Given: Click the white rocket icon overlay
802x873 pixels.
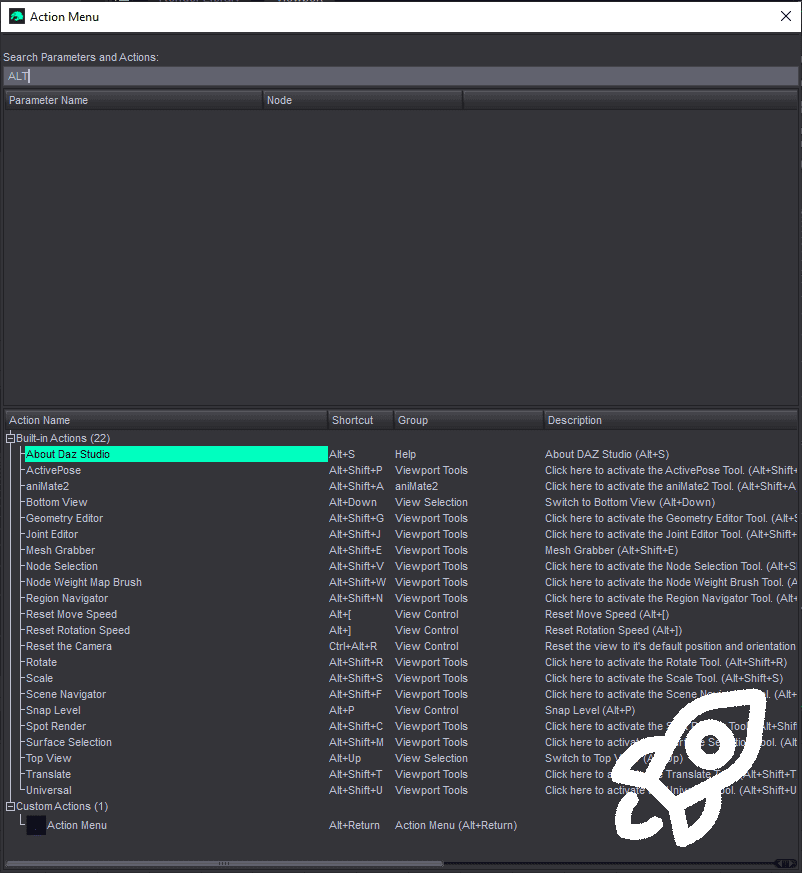Looking at the screenshot, I should (691, 768).
